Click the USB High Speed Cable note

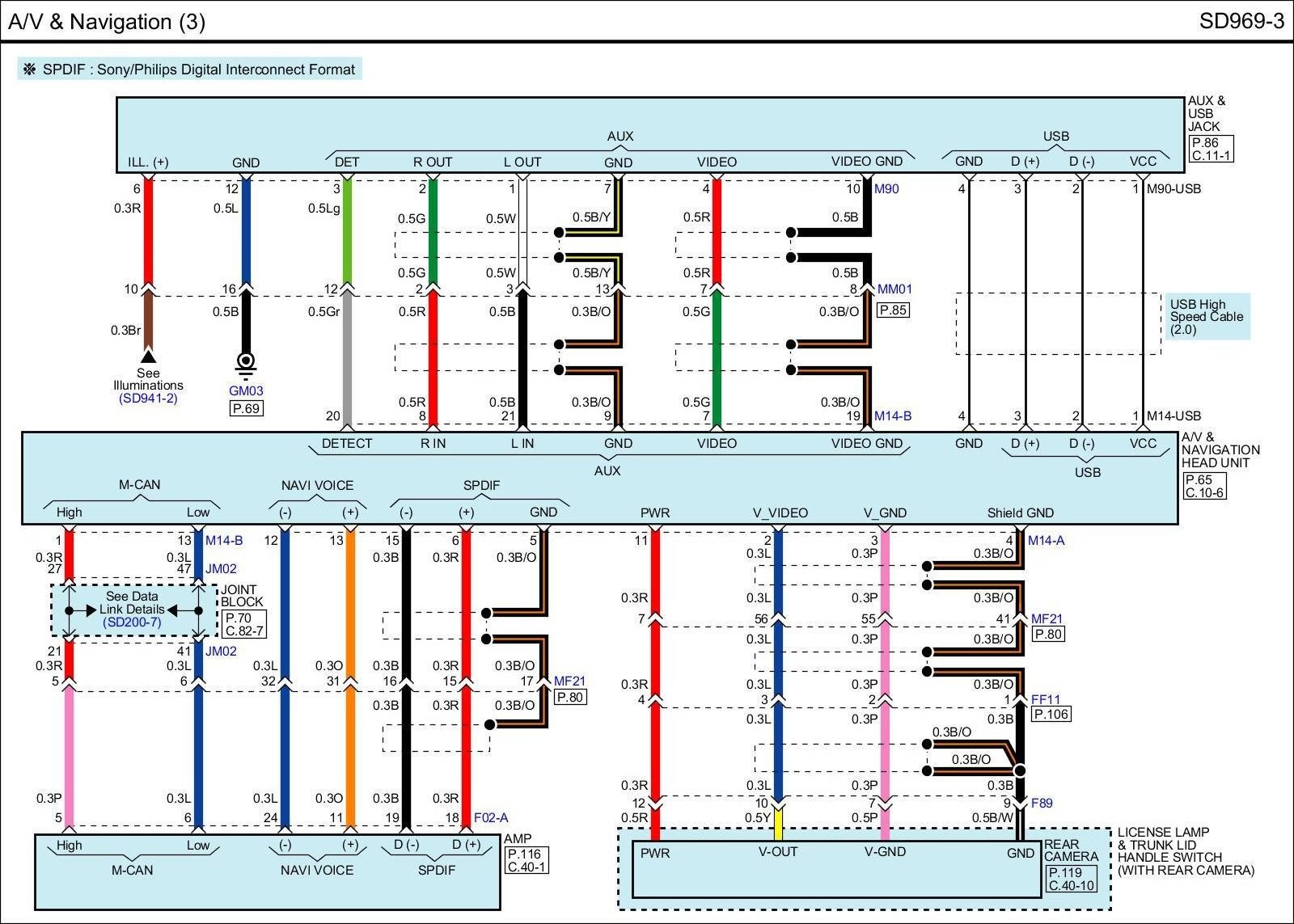coord(1206,317)
